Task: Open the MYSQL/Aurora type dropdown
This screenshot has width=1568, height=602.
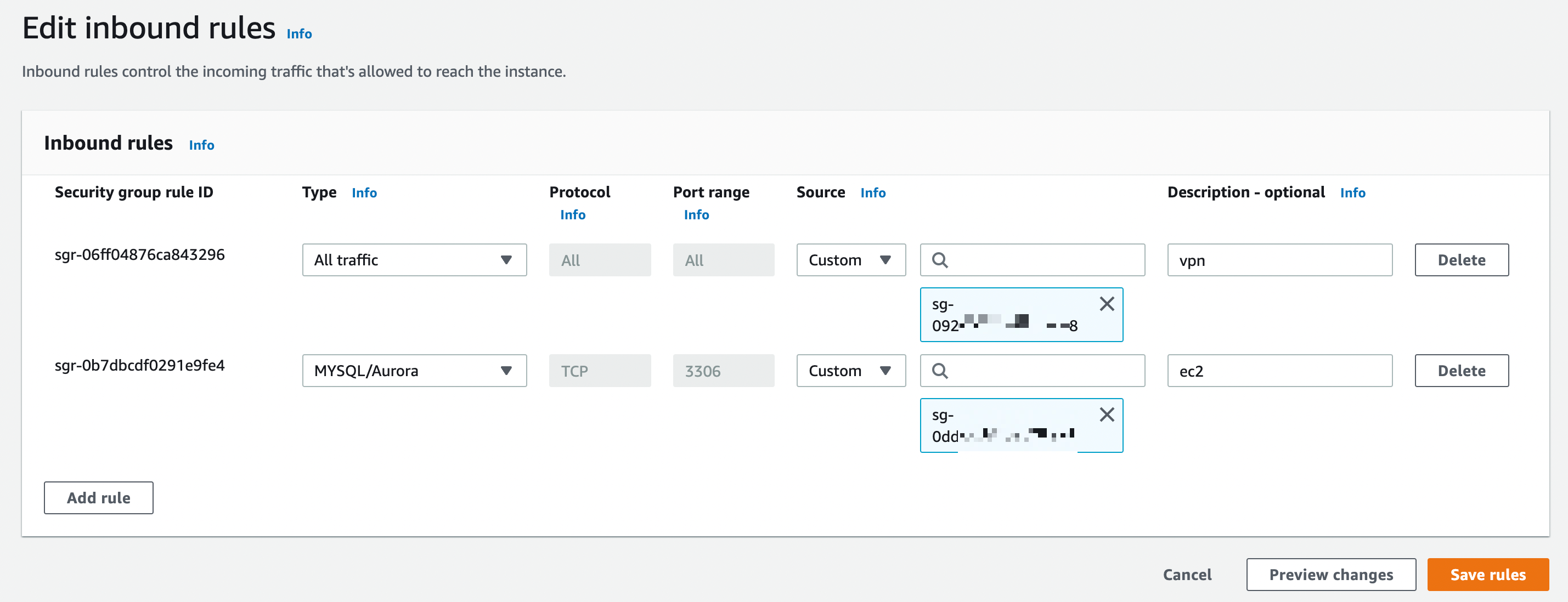Action: pyautogui.click(x=414, y=371)
